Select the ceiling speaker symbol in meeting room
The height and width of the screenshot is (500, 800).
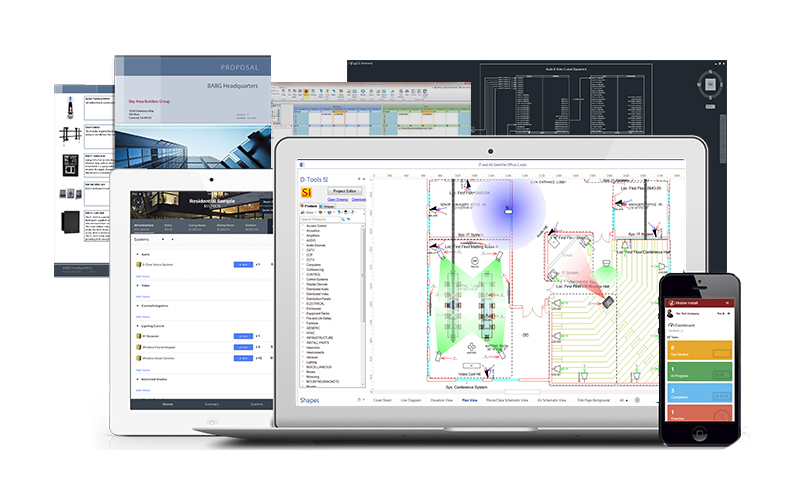tap(474, 261)
